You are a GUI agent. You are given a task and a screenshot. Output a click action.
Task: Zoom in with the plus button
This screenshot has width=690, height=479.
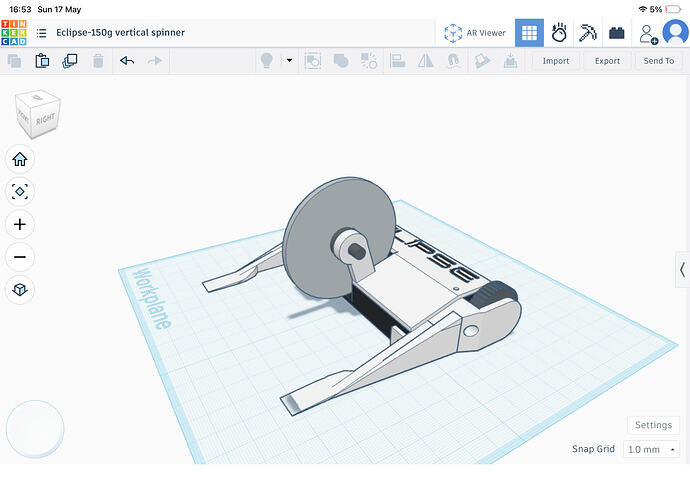tap(20, 224)
